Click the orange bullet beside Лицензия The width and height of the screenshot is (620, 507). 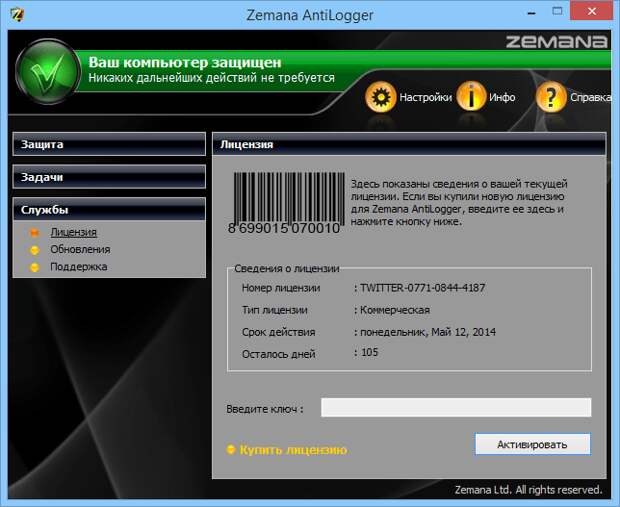(x=35, y=233)
